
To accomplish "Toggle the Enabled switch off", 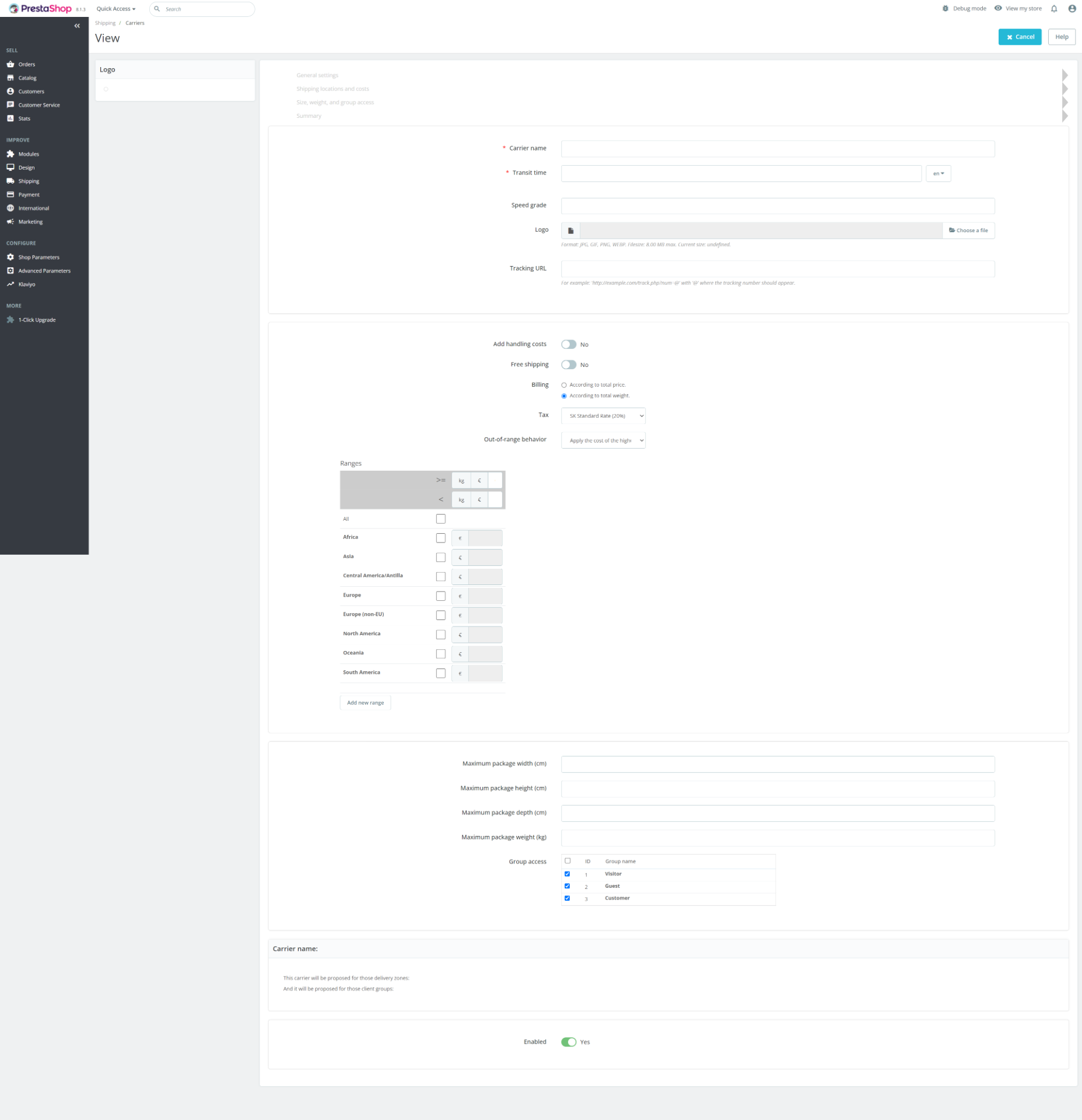I will 569,1042.
